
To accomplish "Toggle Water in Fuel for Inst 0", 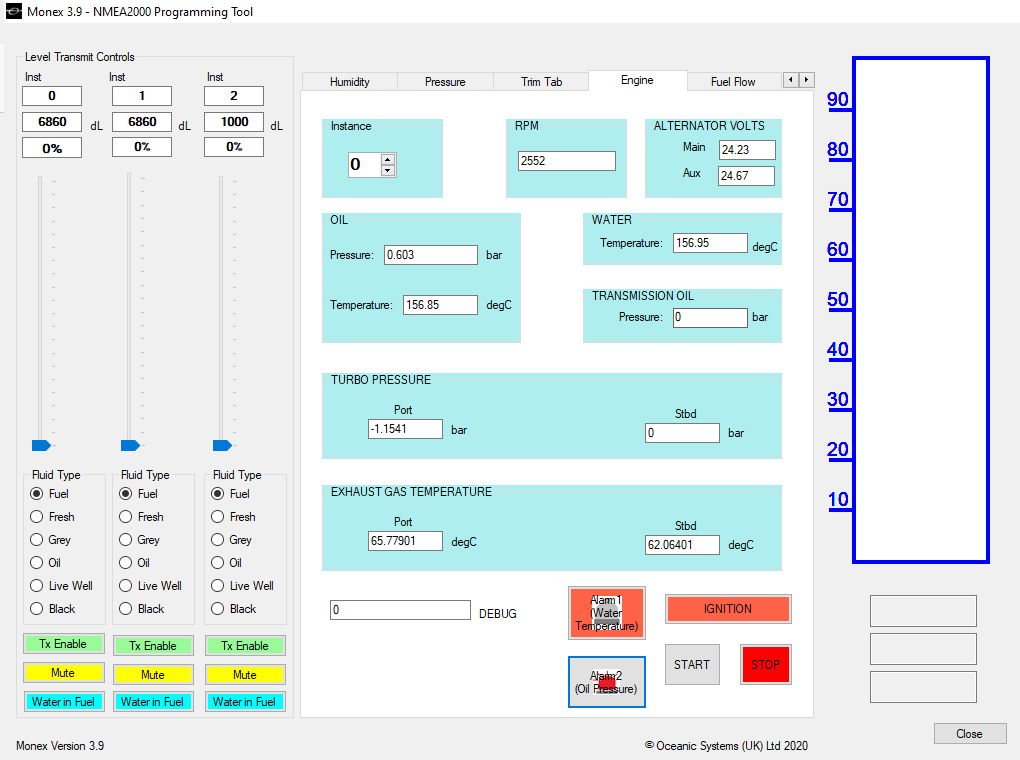I will tap(63, 701).
